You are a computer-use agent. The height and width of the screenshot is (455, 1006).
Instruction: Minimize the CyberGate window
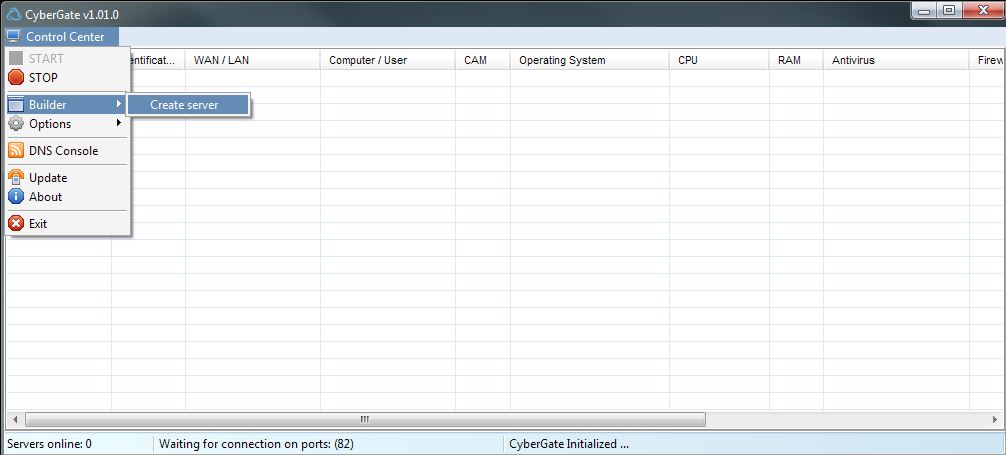click(925, 10)
